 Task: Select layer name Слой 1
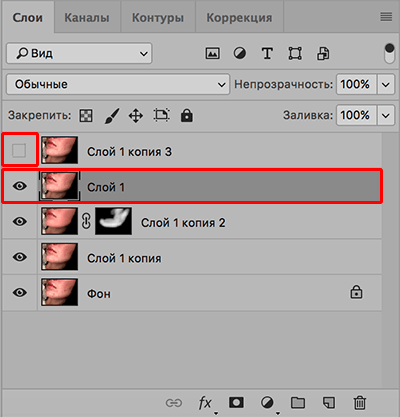[106, 187]
